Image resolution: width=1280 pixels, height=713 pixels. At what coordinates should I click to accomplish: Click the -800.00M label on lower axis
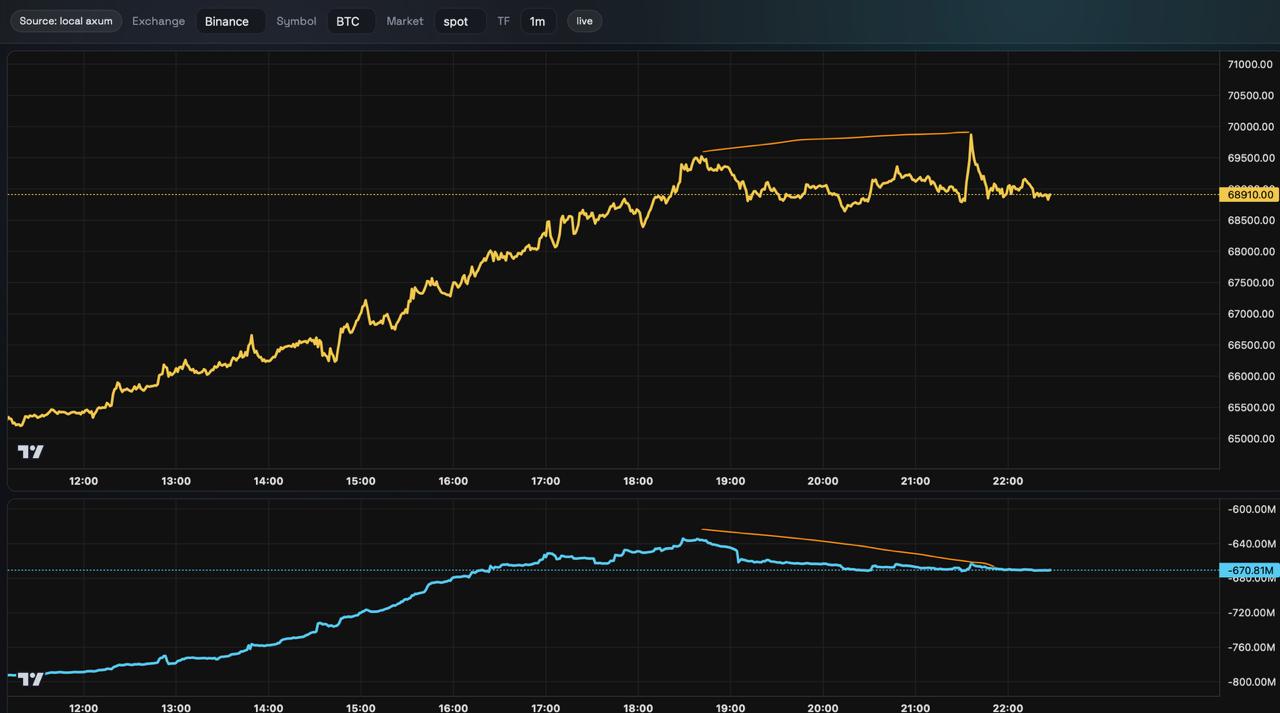1250,682
